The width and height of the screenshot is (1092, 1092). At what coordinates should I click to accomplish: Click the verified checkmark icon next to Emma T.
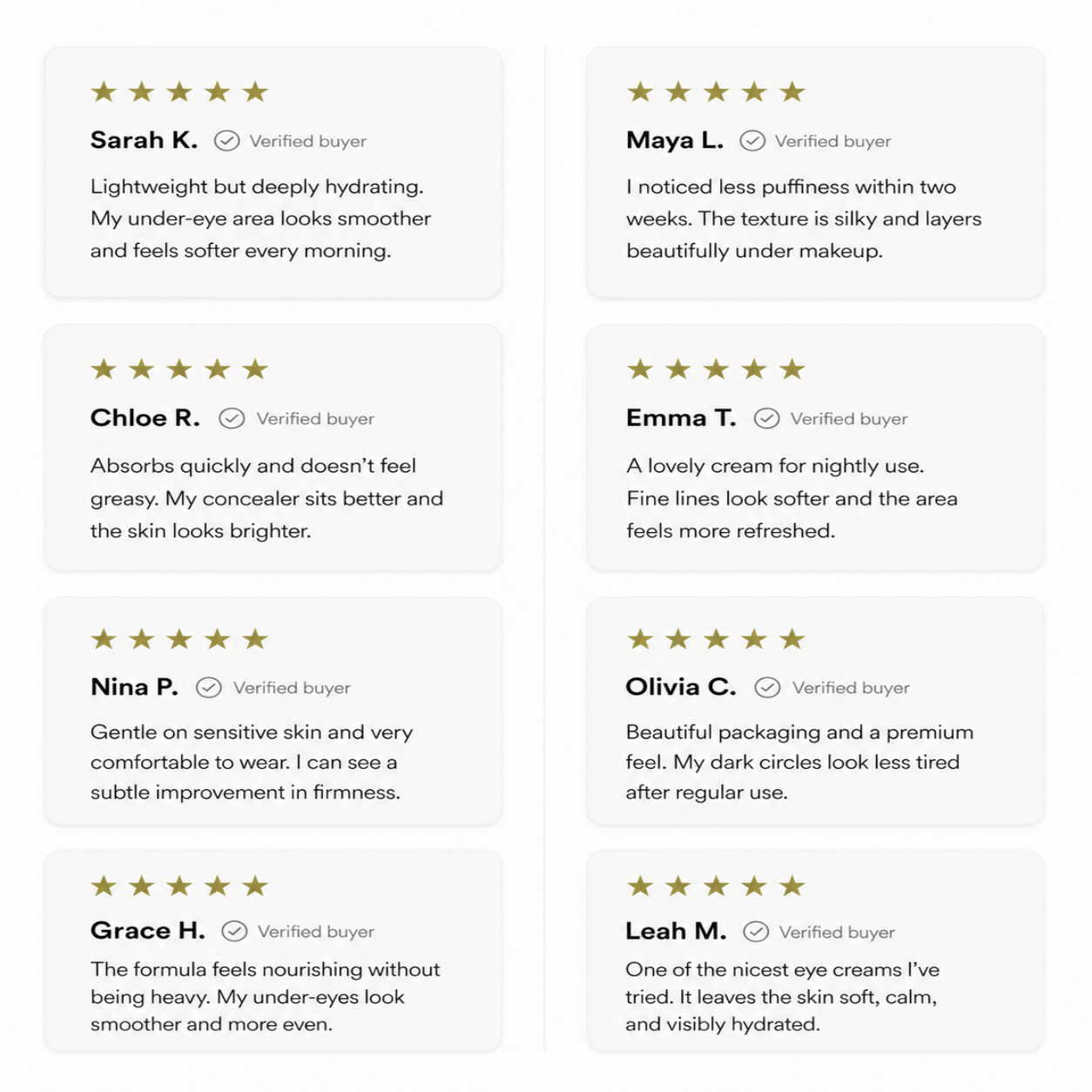(766, 419)
